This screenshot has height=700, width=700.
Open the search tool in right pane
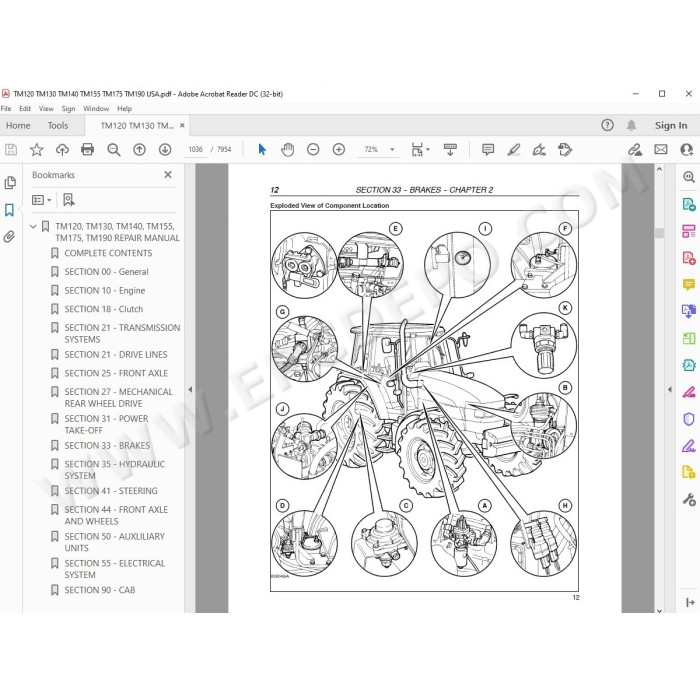point(689,177)
